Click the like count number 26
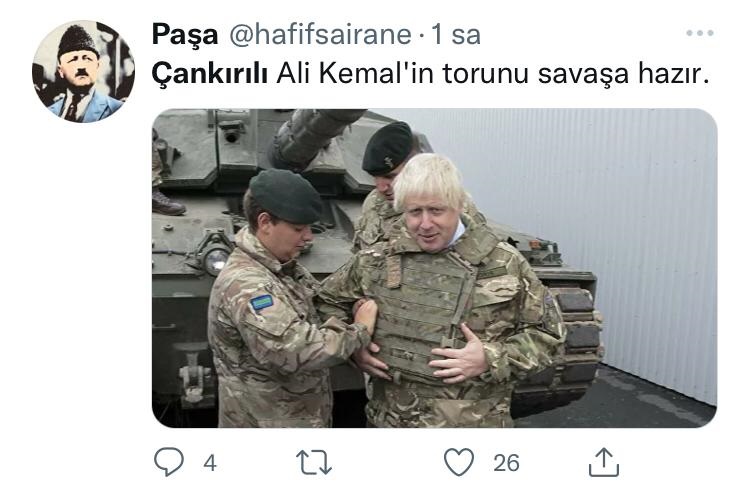Image resolution: width=750 pixels, height=497 pixels. (507, 463)
